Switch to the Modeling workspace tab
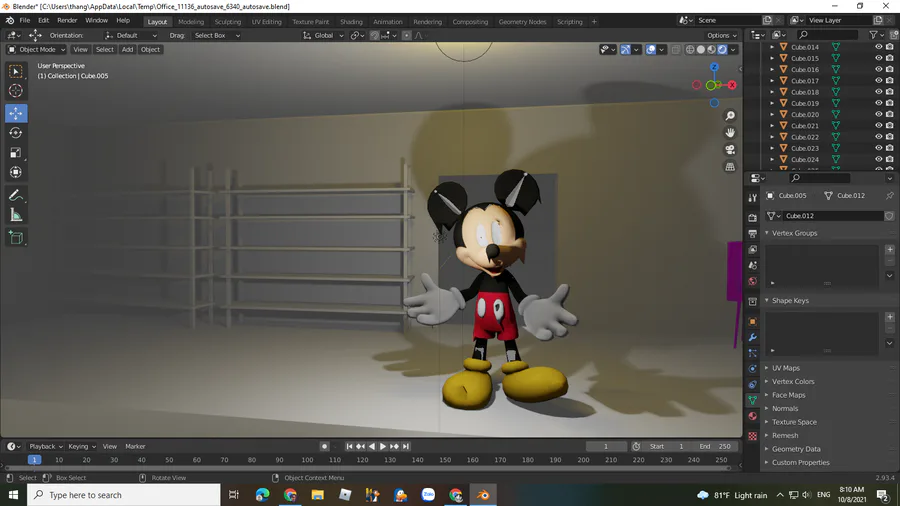The height and width of the screenshot is (506, 900). coord(191,22)
